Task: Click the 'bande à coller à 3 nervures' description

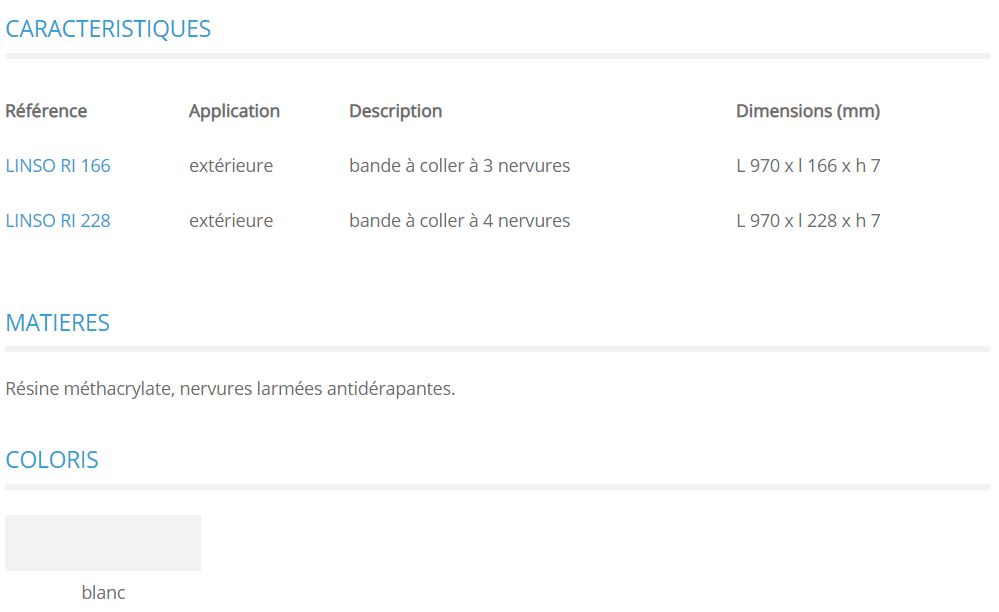Action: click(x=459, y=166)
